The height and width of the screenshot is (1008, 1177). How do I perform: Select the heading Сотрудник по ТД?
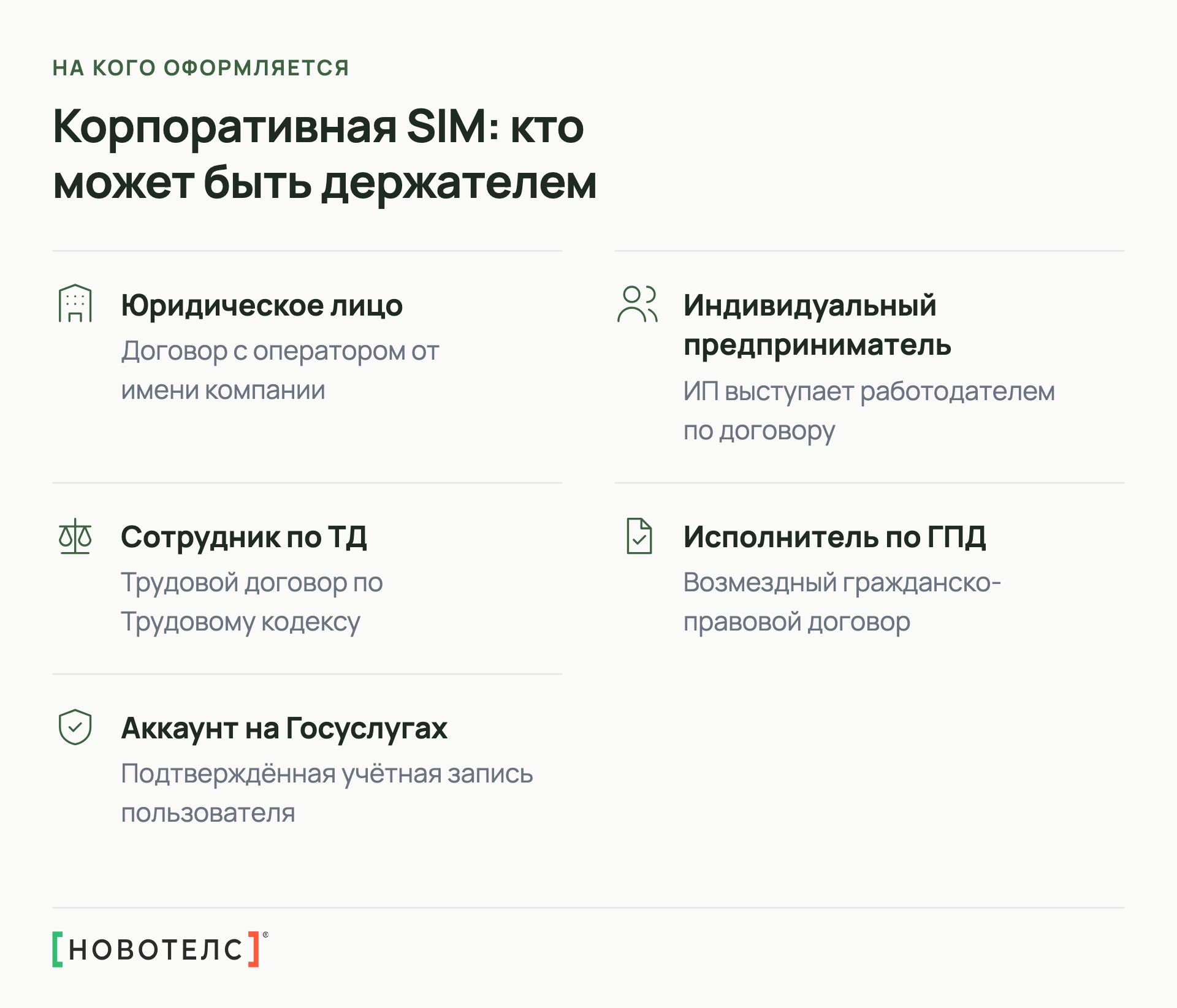point(244,537)
